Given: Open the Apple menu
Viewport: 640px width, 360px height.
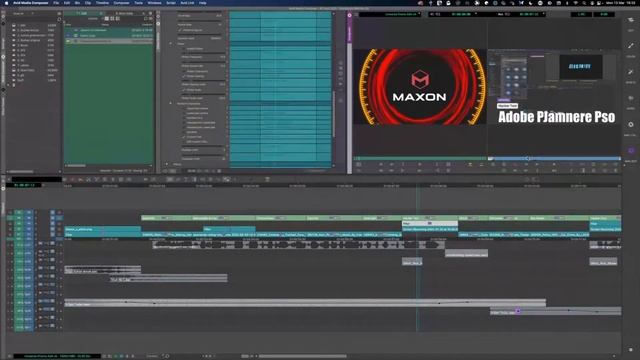Looking at the screenshot, I should click(x=6, y=3).
